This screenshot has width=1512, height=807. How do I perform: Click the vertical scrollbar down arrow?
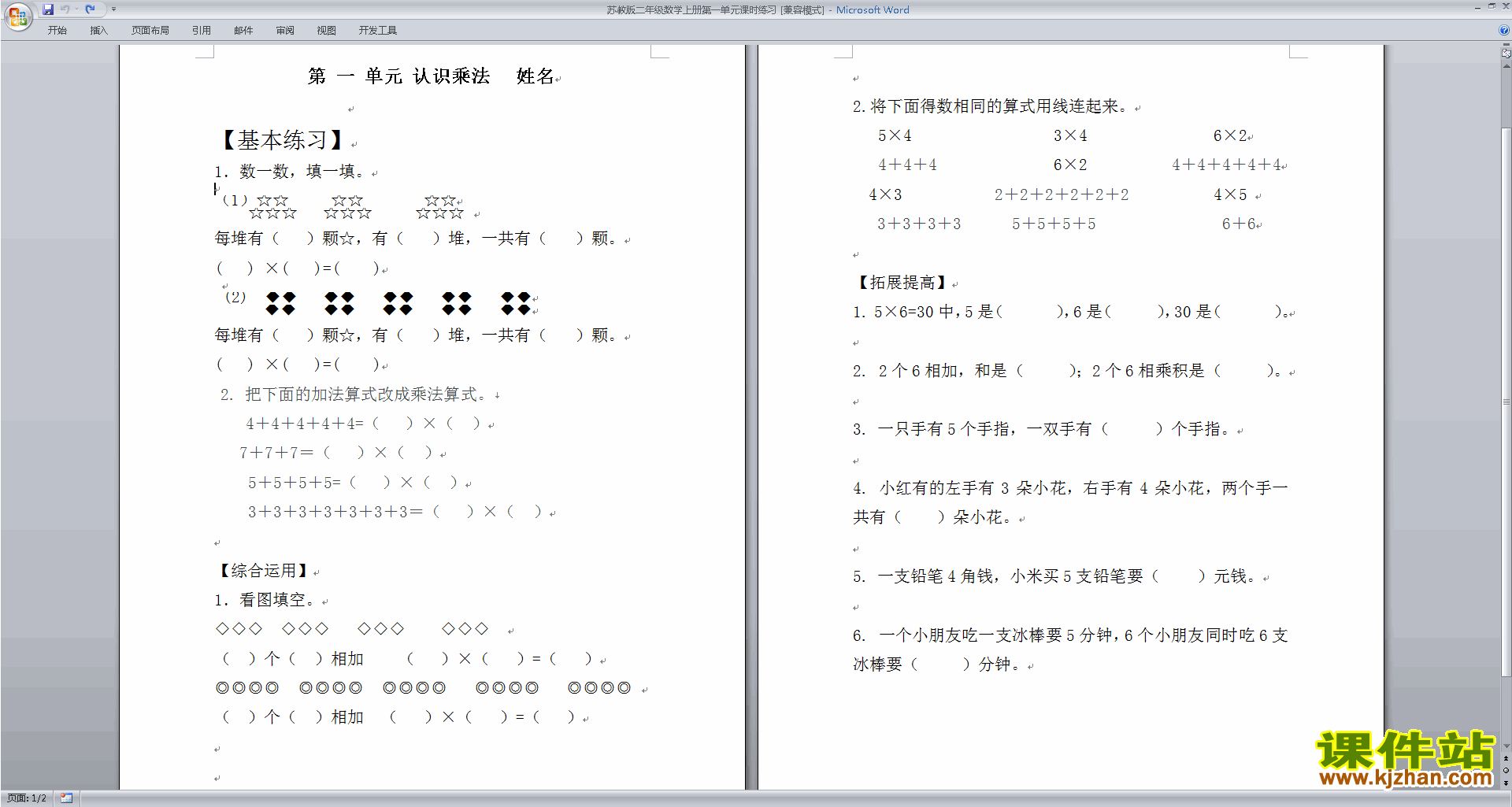1506,746
